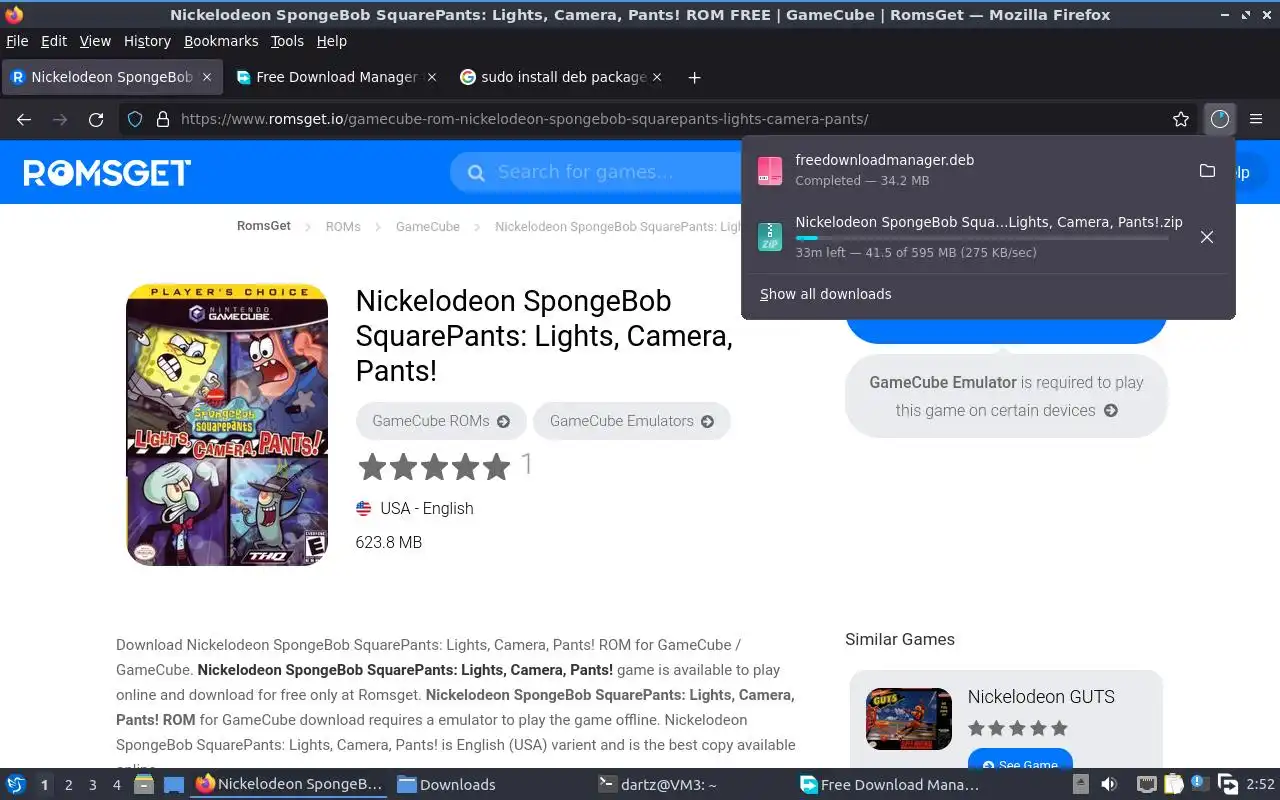Click the GameCube breadcrumb link
Screen dimensions: 1280x800
[x=428, y=226]
